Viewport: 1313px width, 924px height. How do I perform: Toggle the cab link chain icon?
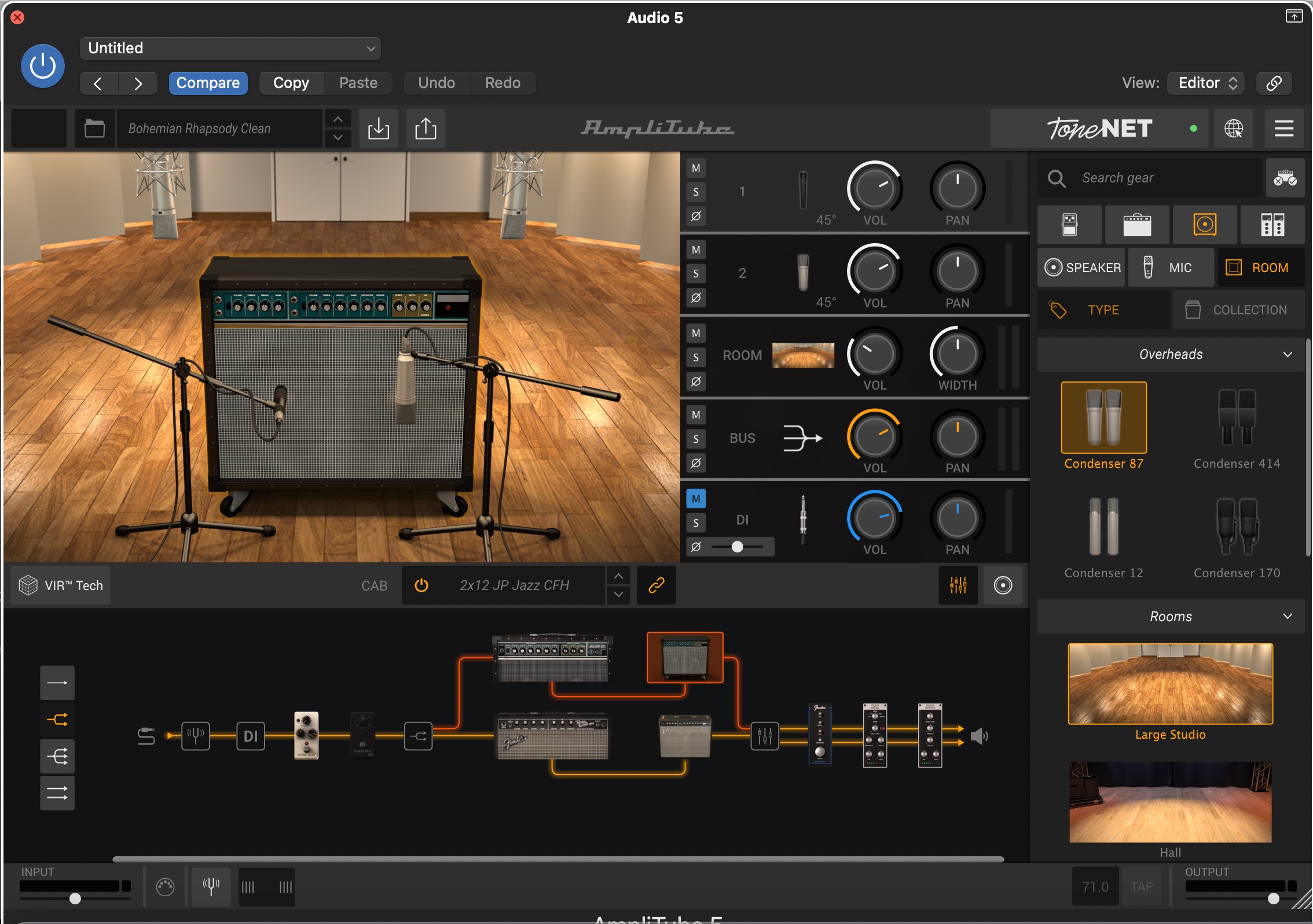[x=656, y=585]
